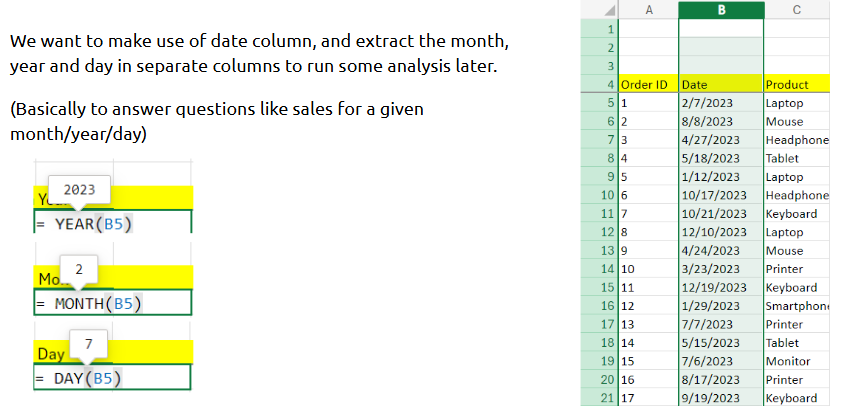Click the MONTH(B5) formula cell
852x406 pixels.
tap(112, 303)
